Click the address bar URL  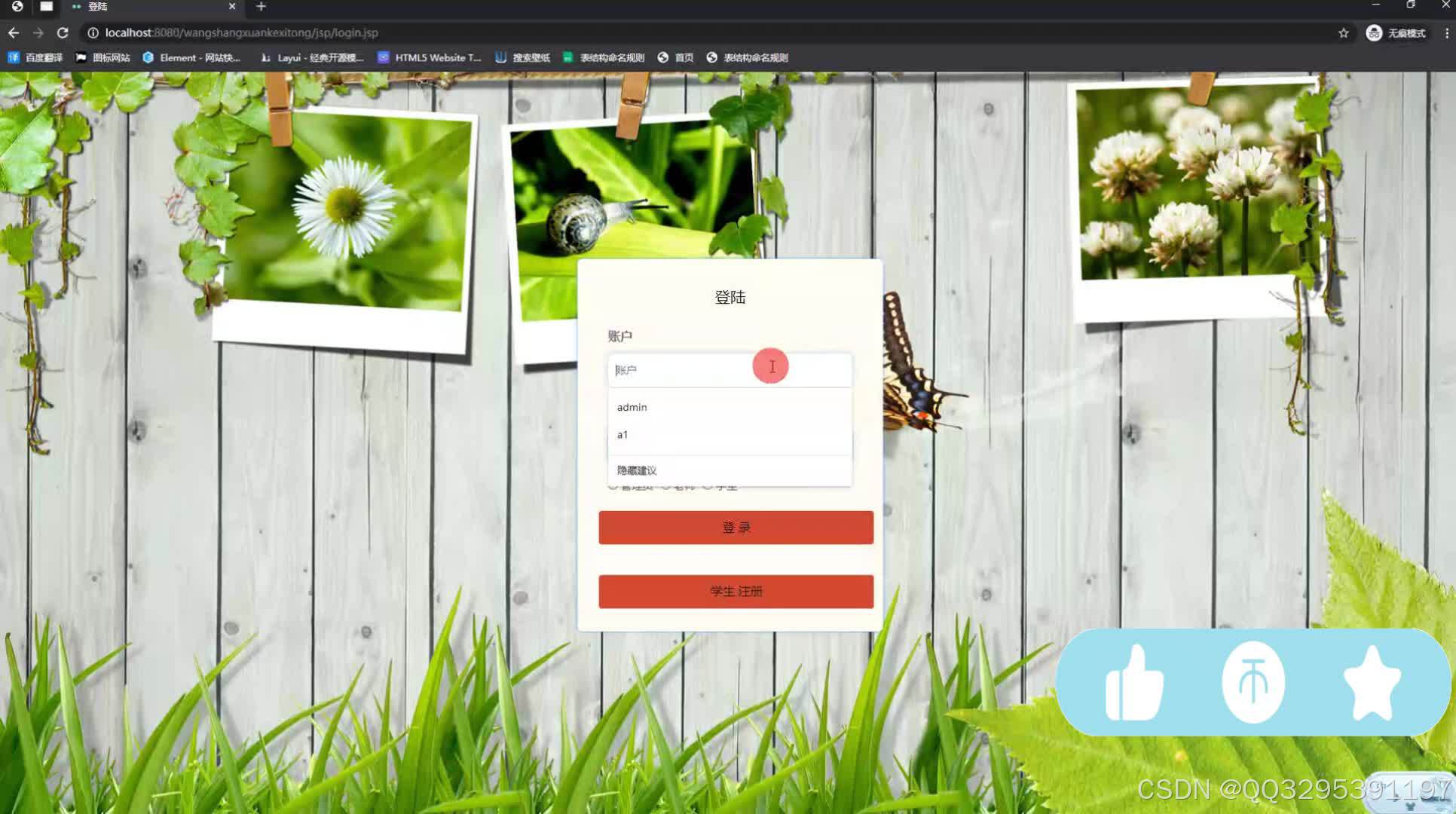click(x=241, y=33)
